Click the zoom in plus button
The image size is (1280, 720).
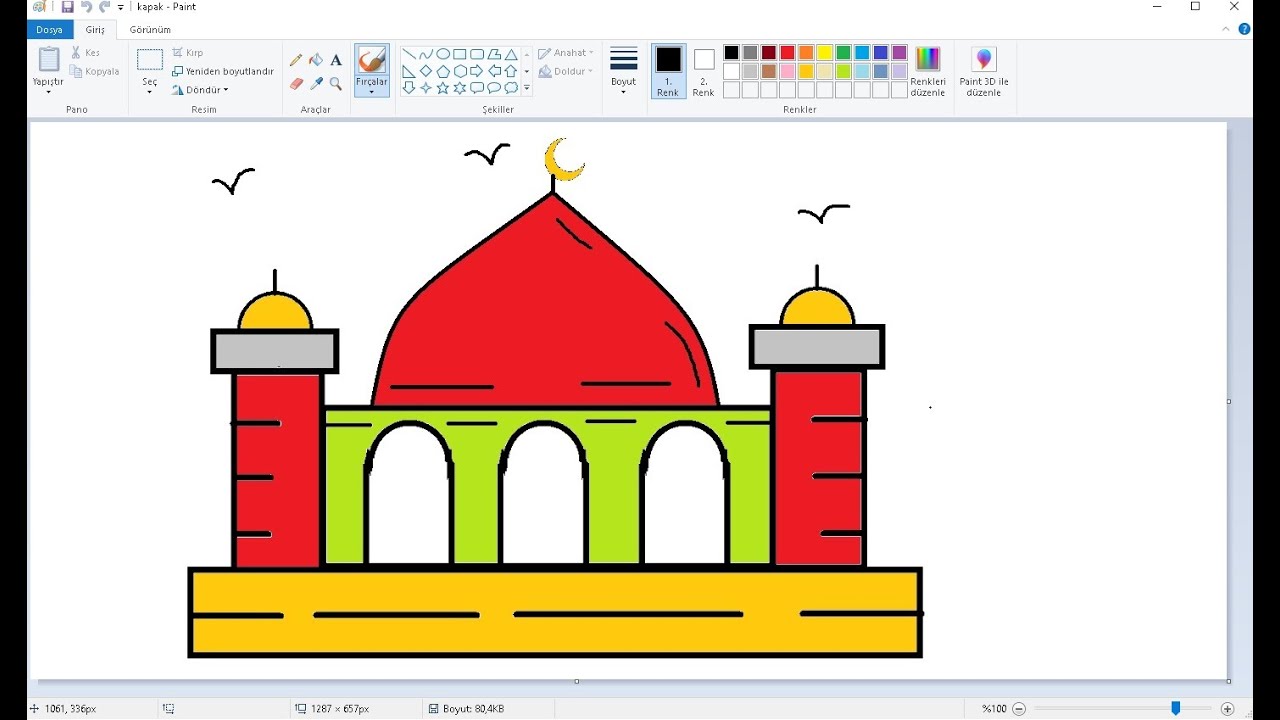tap(1227, 708)
